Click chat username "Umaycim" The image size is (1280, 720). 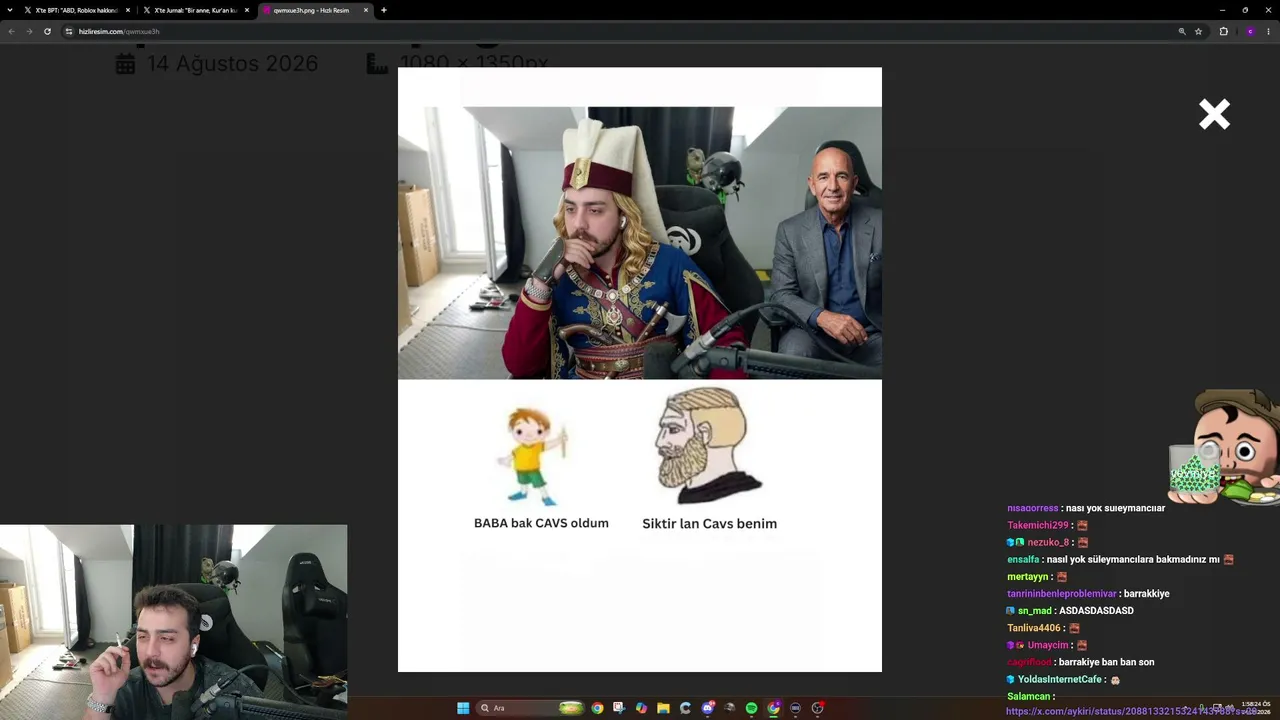point(1048,645)
